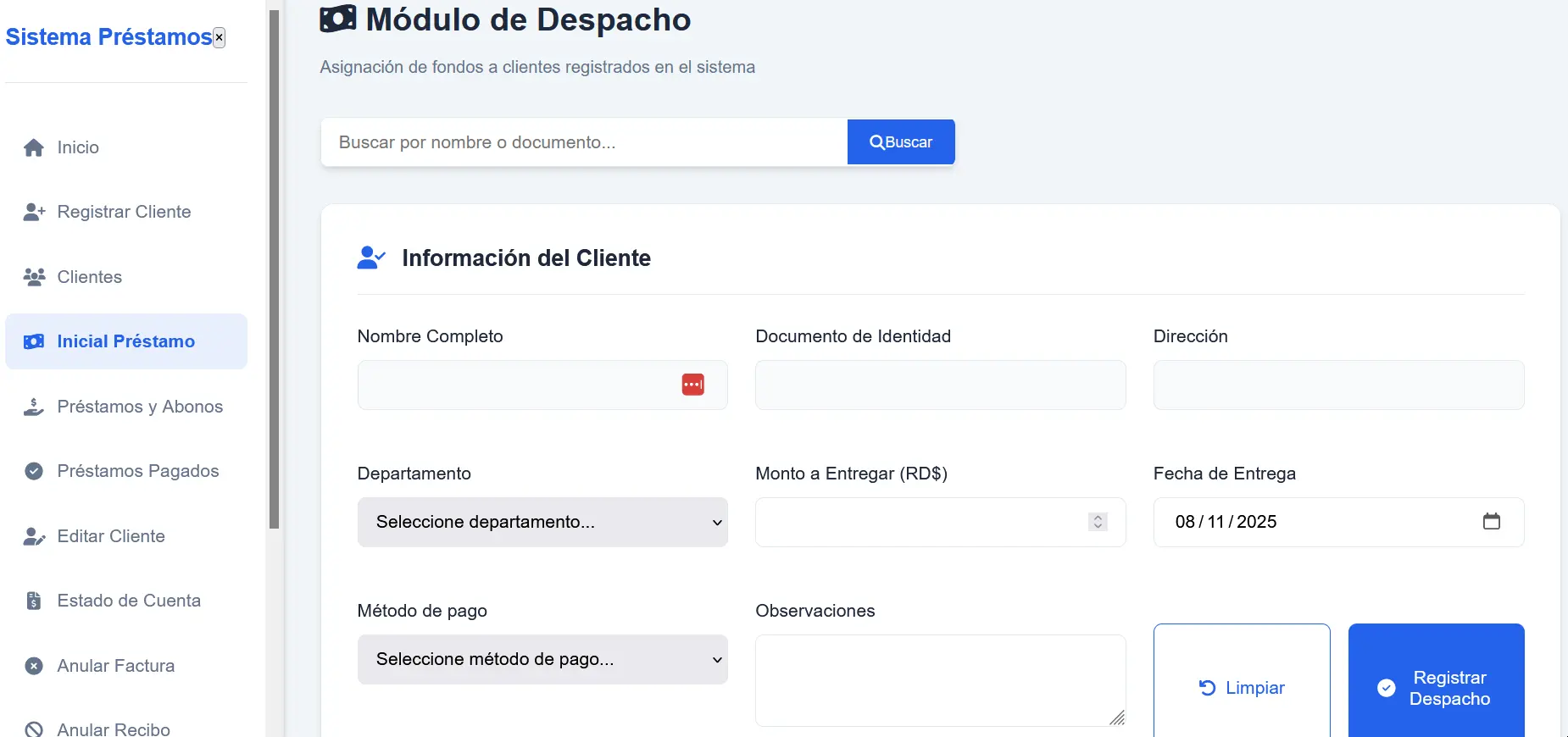1568x737 pixels.
Task: Open the Inicio menu item
Action: pos(126,147)
